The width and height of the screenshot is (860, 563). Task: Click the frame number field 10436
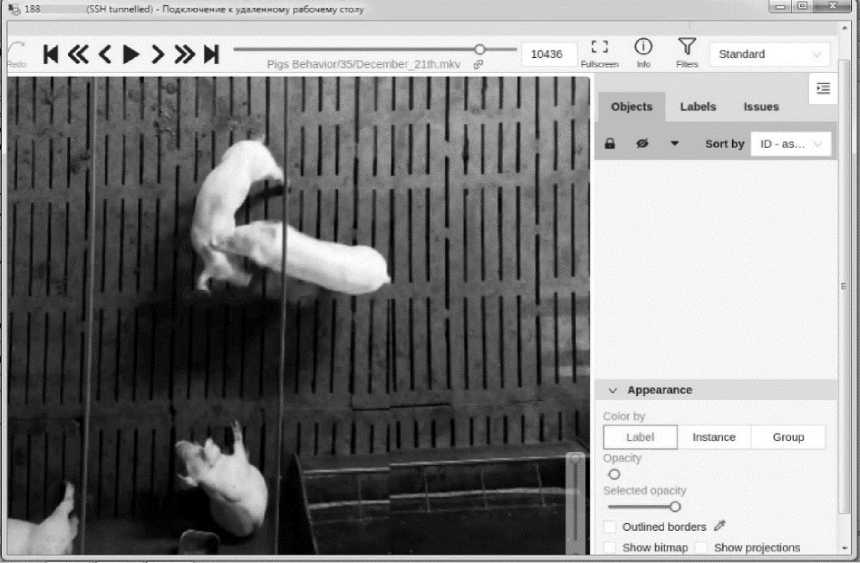pos(547,54)
